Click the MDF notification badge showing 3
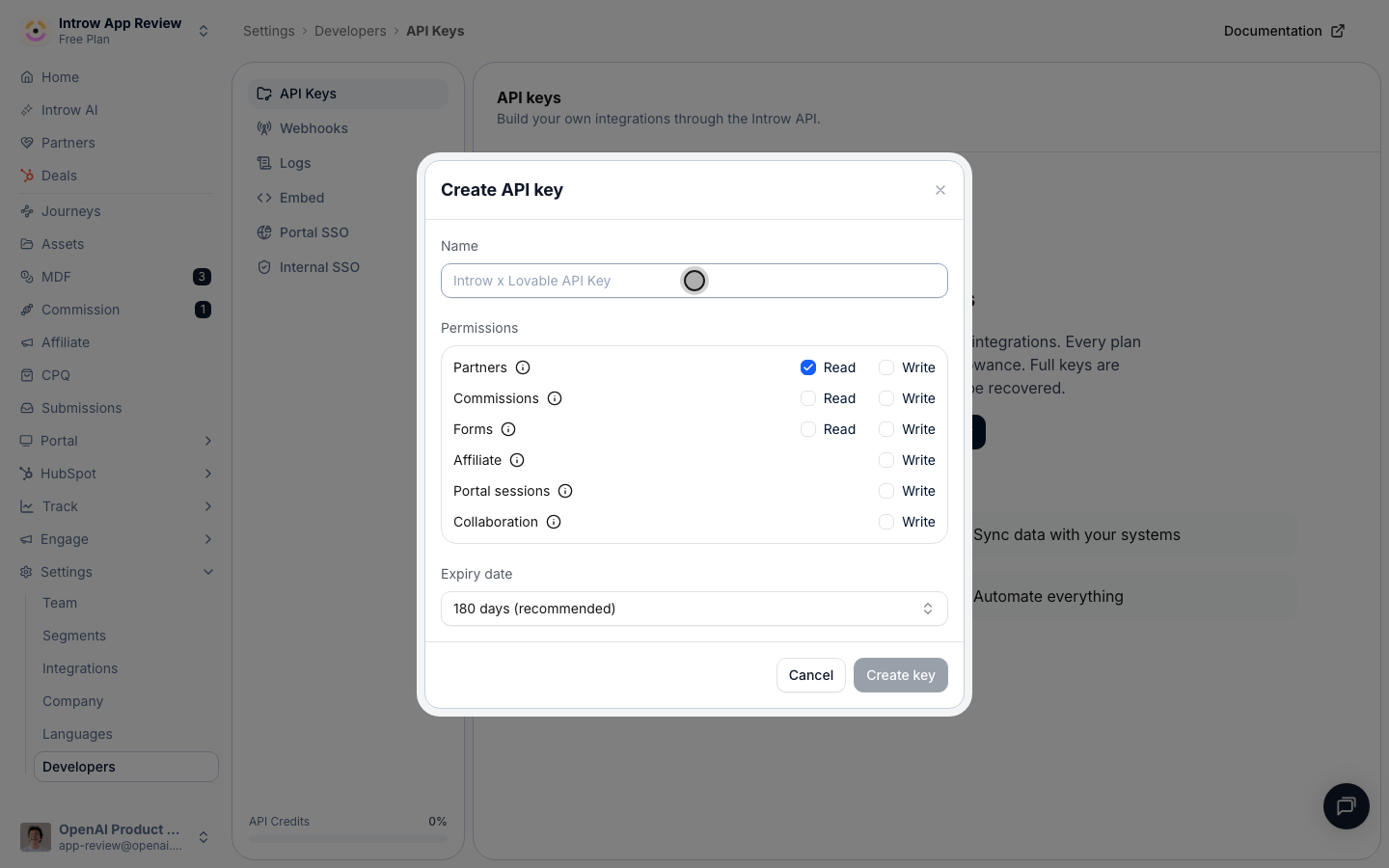Image resolution: width=1389 pixels, height=868 pixels. (202, 277)
